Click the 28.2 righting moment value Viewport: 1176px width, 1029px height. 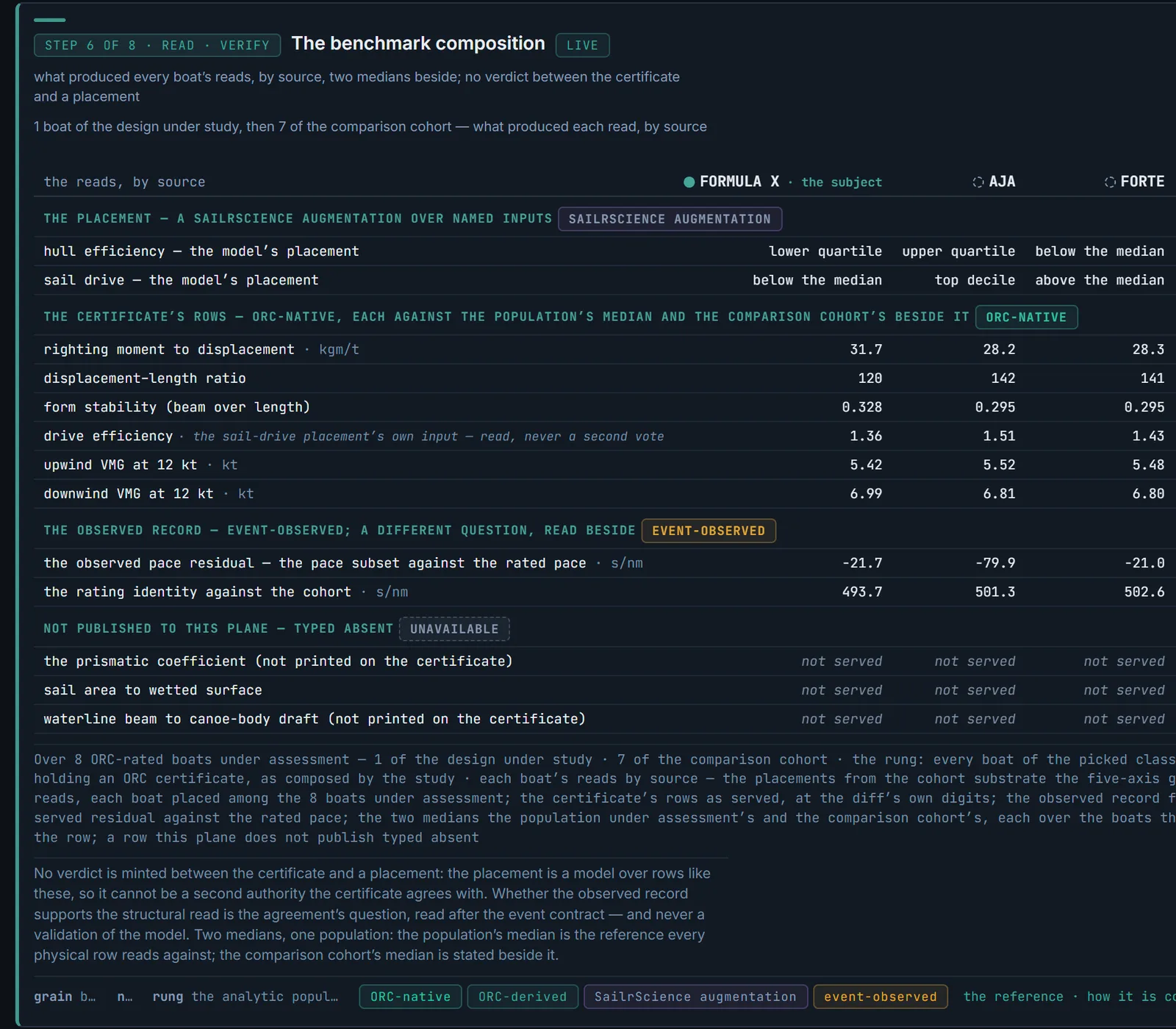click(999, 350)
